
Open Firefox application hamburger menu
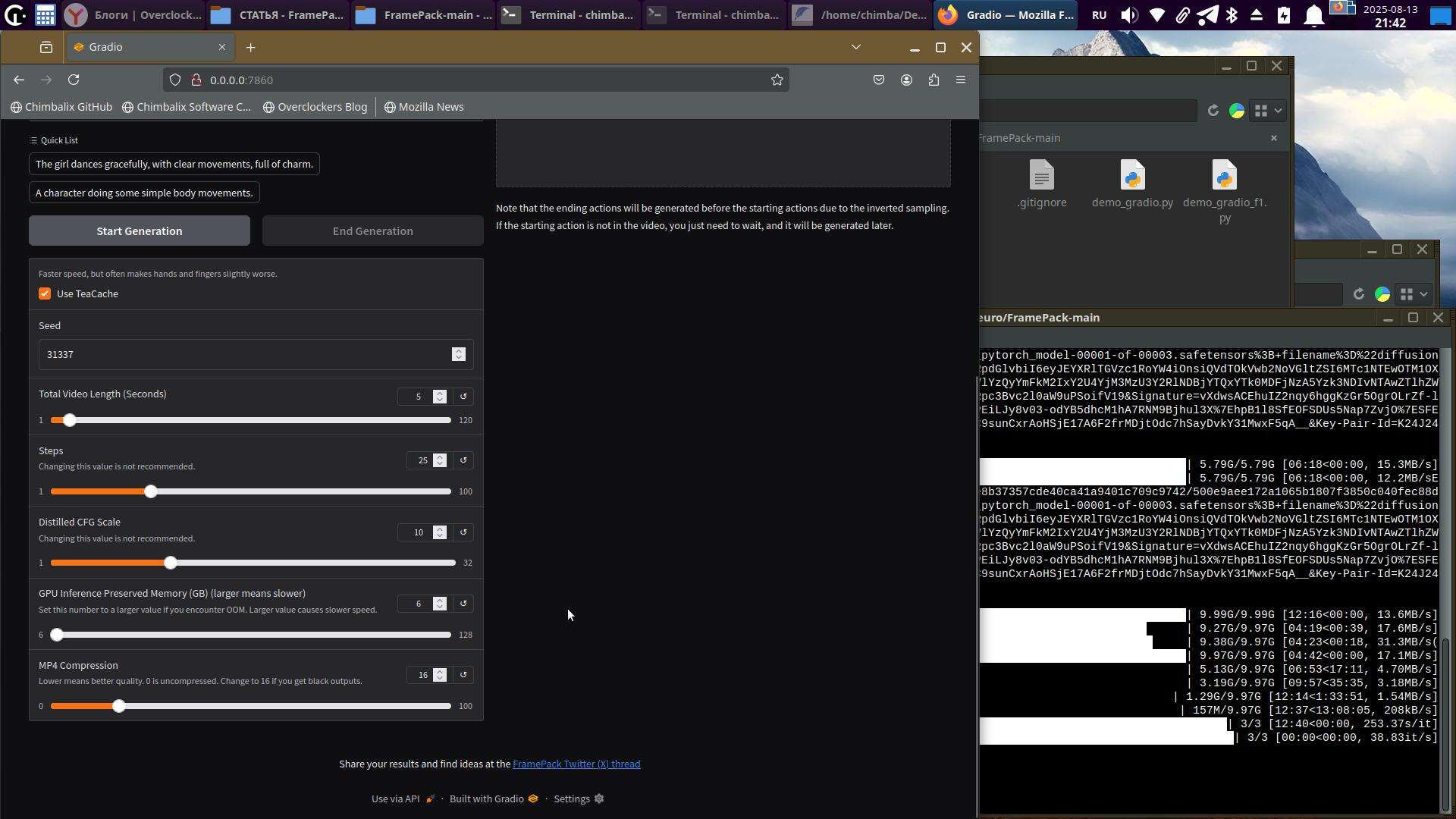click(x=961, y=80)
